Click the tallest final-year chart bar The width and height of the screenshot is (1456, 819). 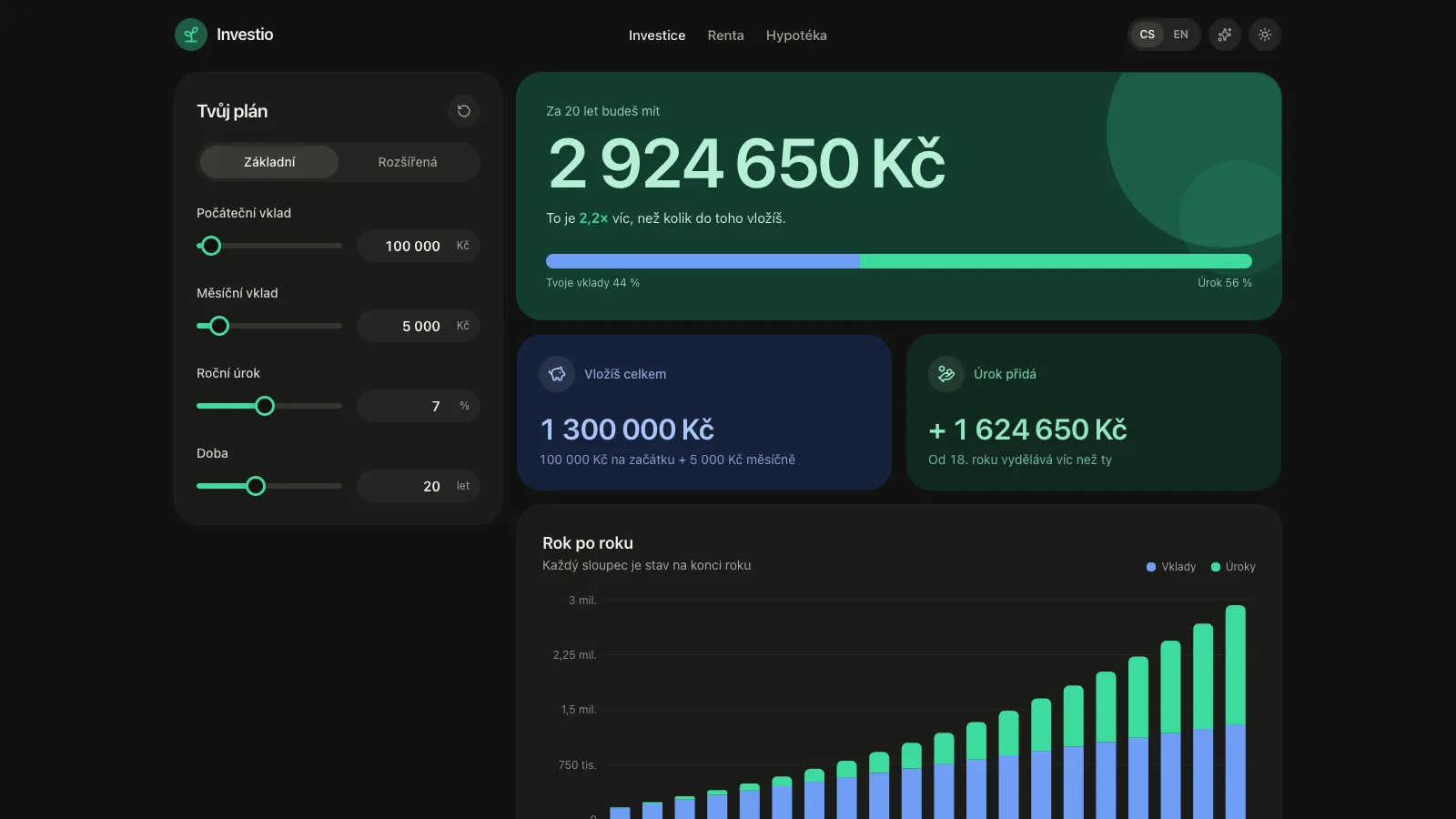1236,712
